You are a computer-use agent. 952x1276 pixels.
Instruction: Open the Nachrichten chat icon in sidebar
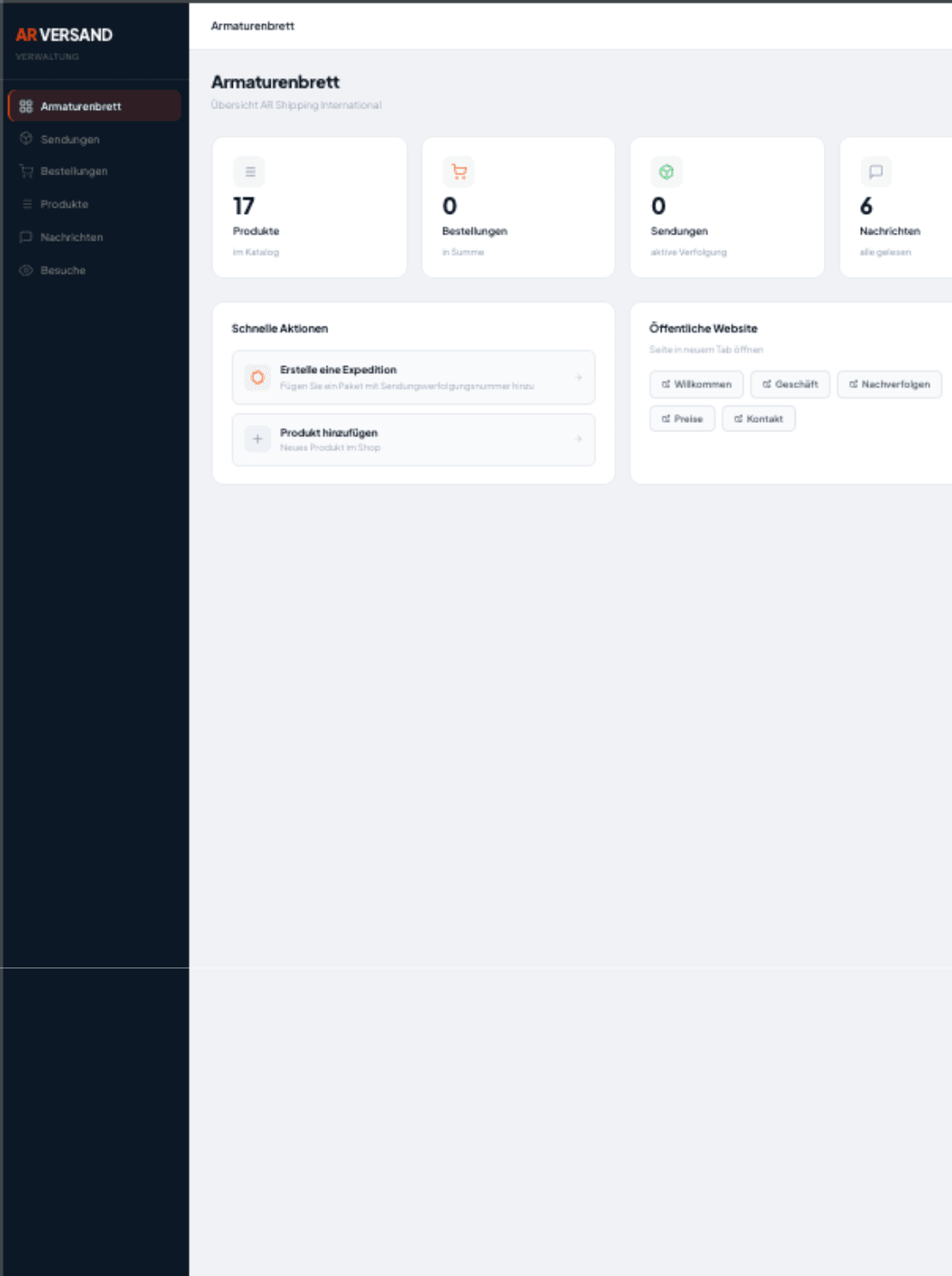point(26,237)
